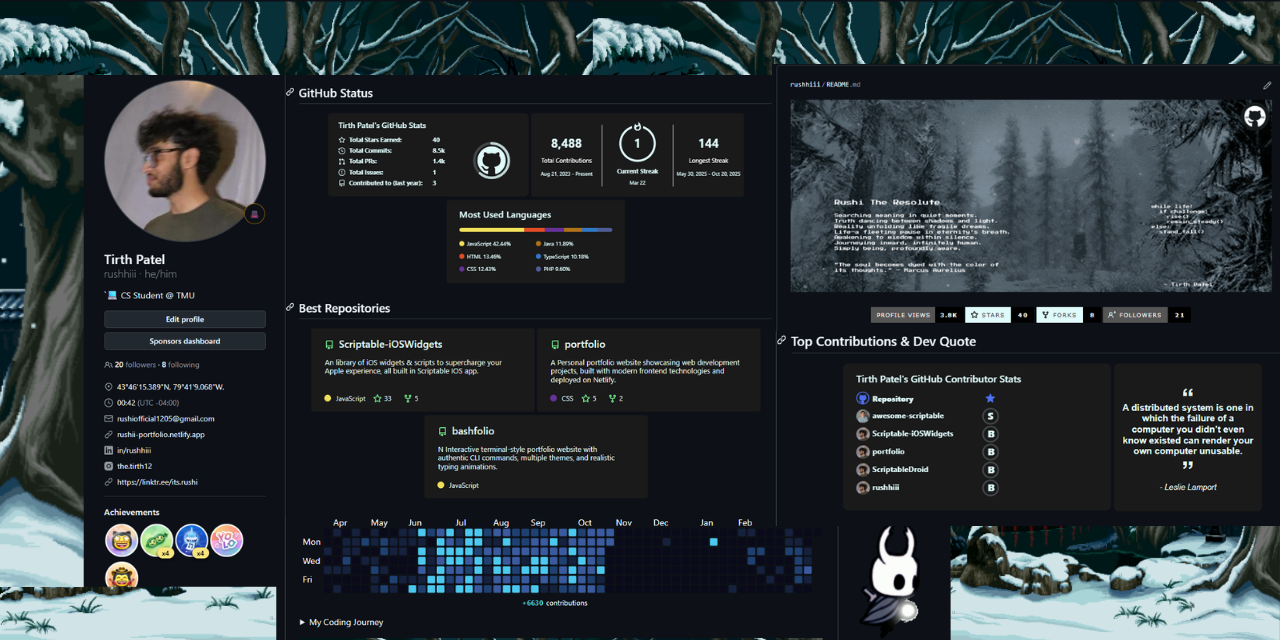Click the README.md breadcrumb text

pos(842,85)
